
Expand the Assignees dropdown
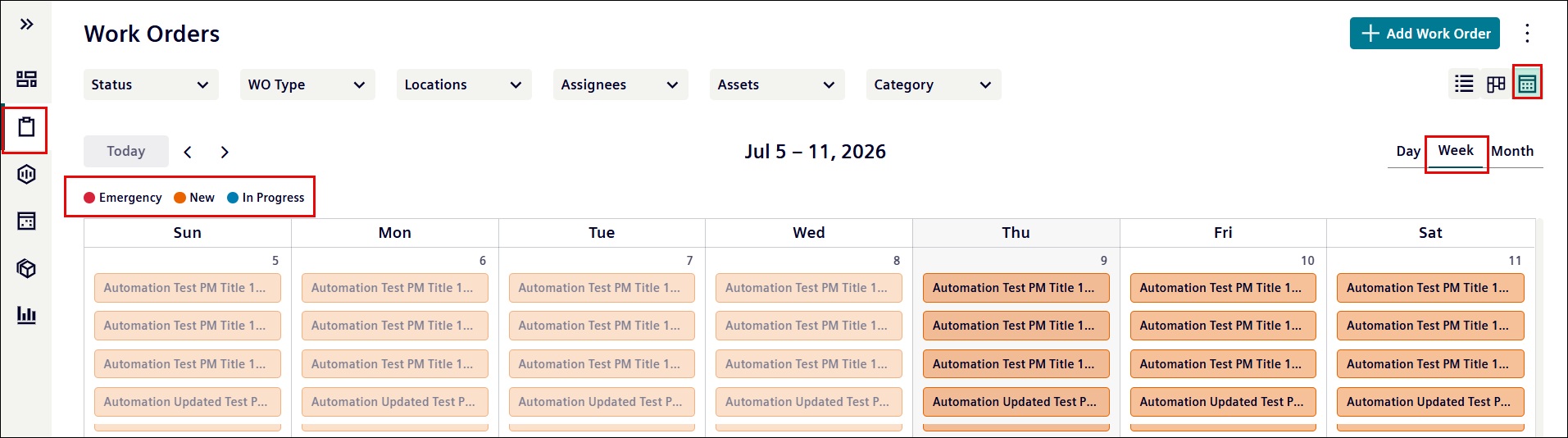[x=620, y=84]
